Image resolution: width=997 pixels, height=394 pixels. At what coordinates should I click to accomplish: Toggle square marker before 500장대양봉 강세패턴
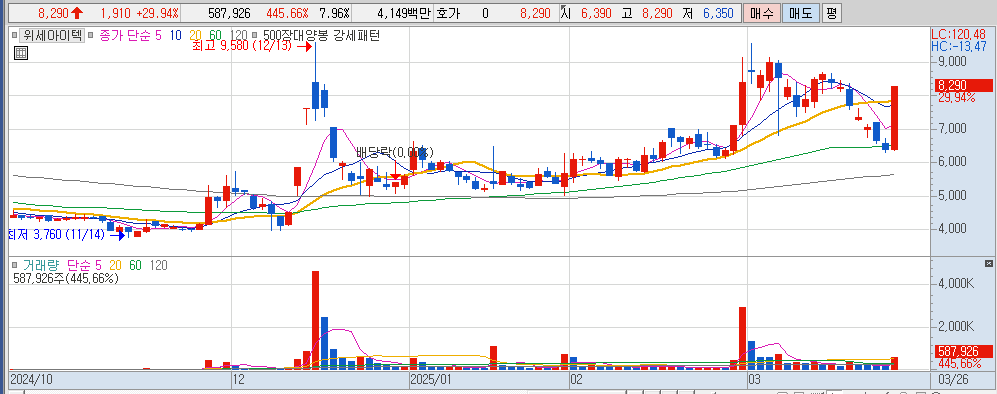[x=255, y=36]
